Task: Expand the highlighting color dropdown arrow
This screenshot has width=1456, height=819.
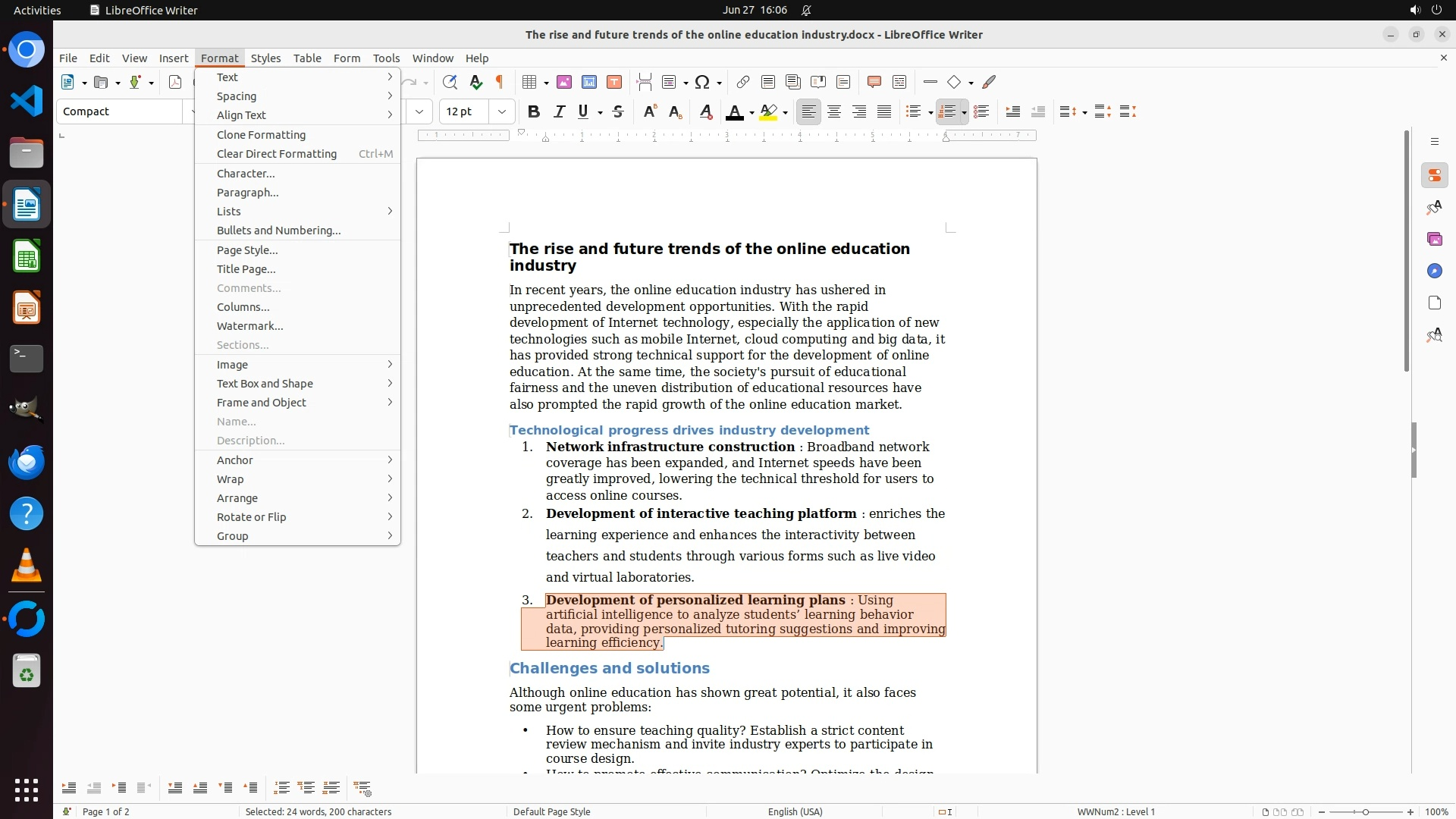Action: [786, 113]
